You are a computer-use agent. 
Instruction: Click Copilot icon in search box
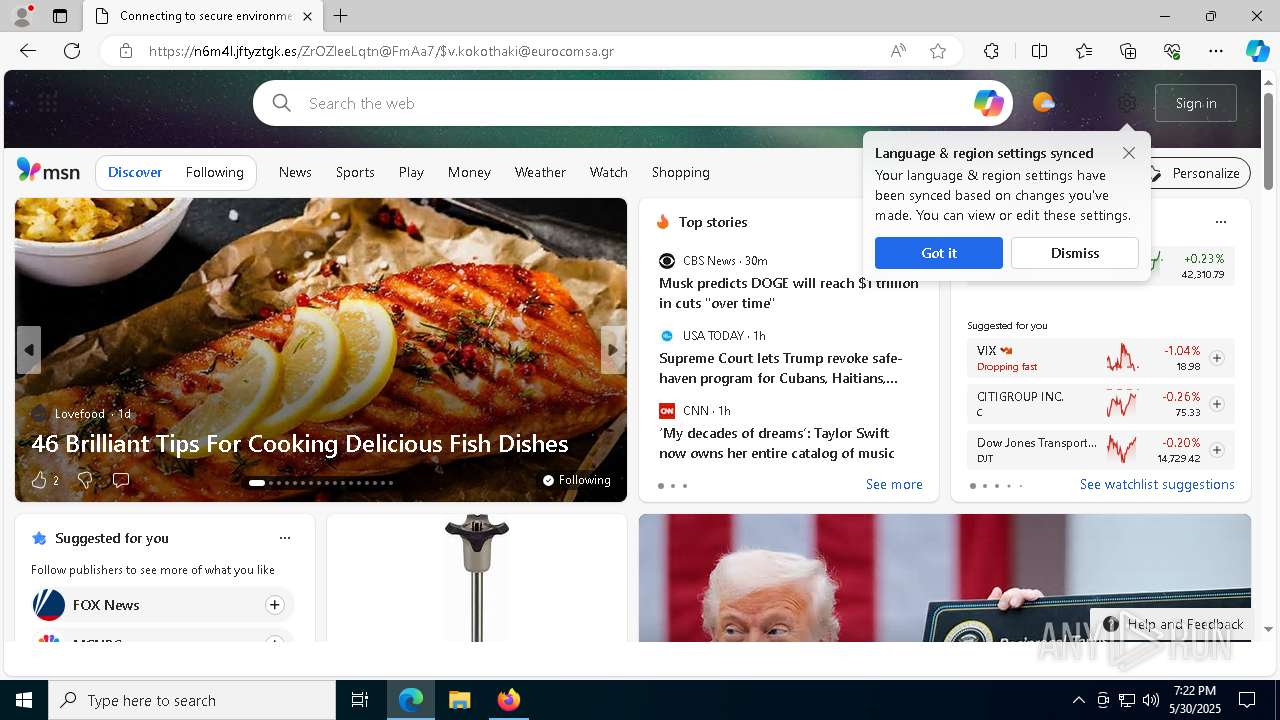tap(988, 103)
